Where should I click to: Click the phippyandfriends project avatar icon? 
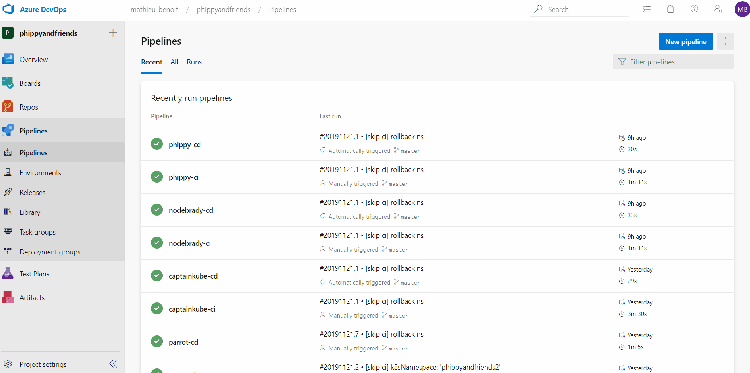click(8, 33)
